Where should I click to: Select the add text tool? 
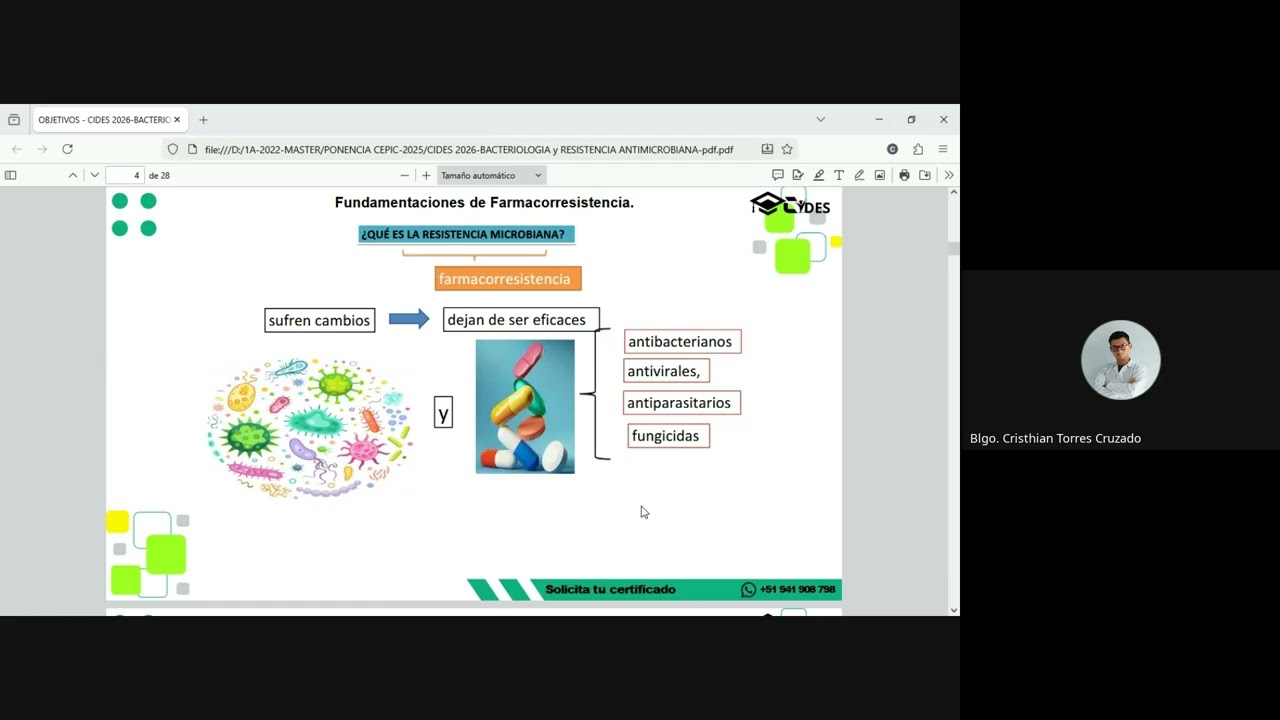[839, 175]
